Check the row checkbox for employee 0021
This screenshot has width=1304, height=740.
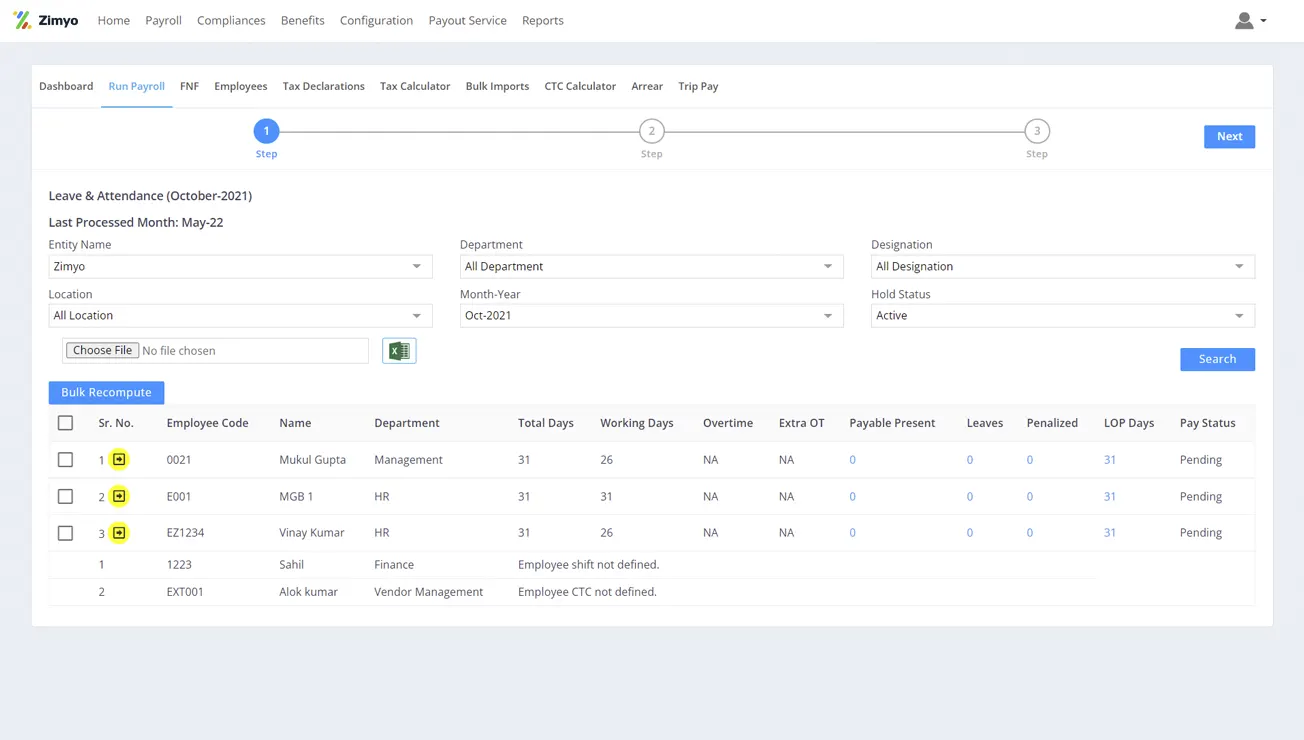65,459
